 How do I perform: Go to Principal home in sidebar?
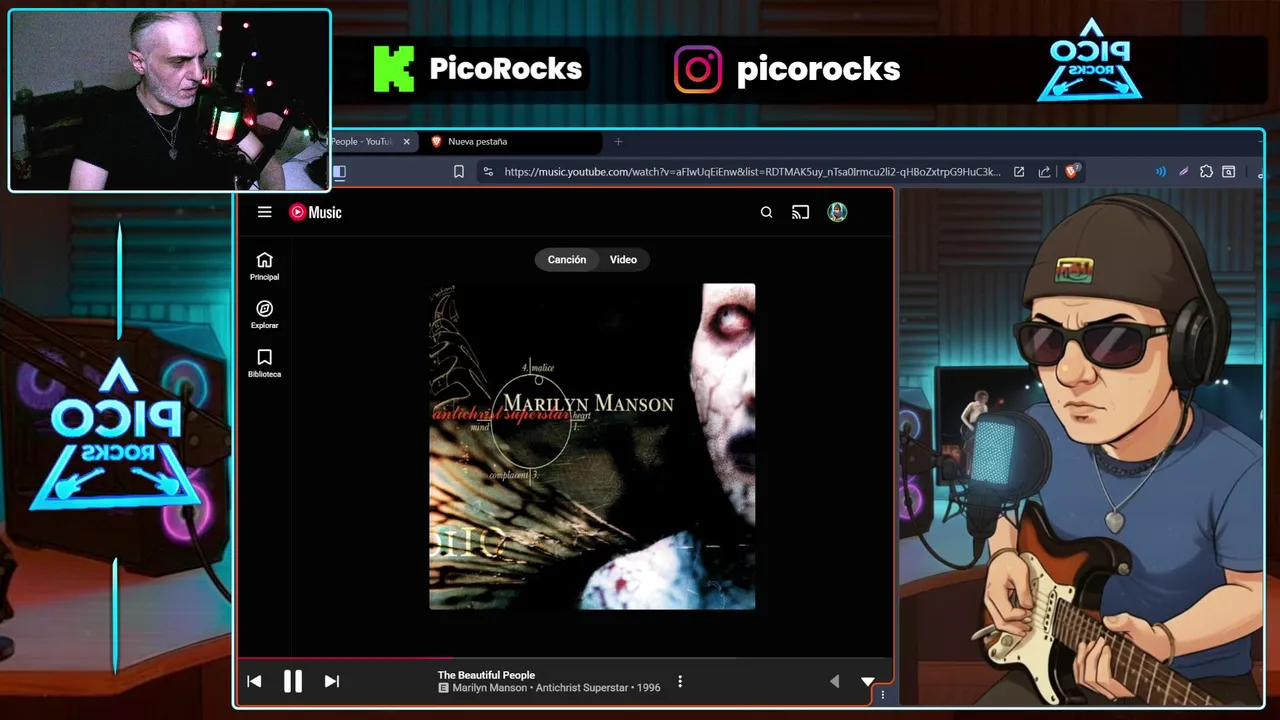(264, 266)
